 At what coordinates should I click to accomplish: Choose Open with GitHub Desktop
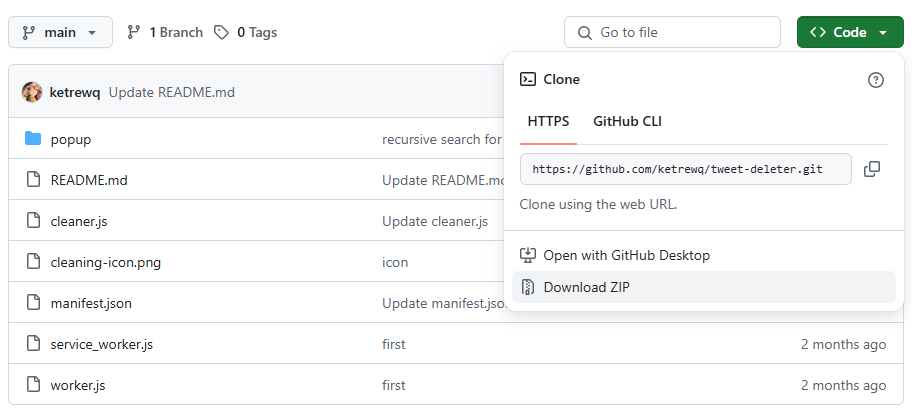point(704,255)
